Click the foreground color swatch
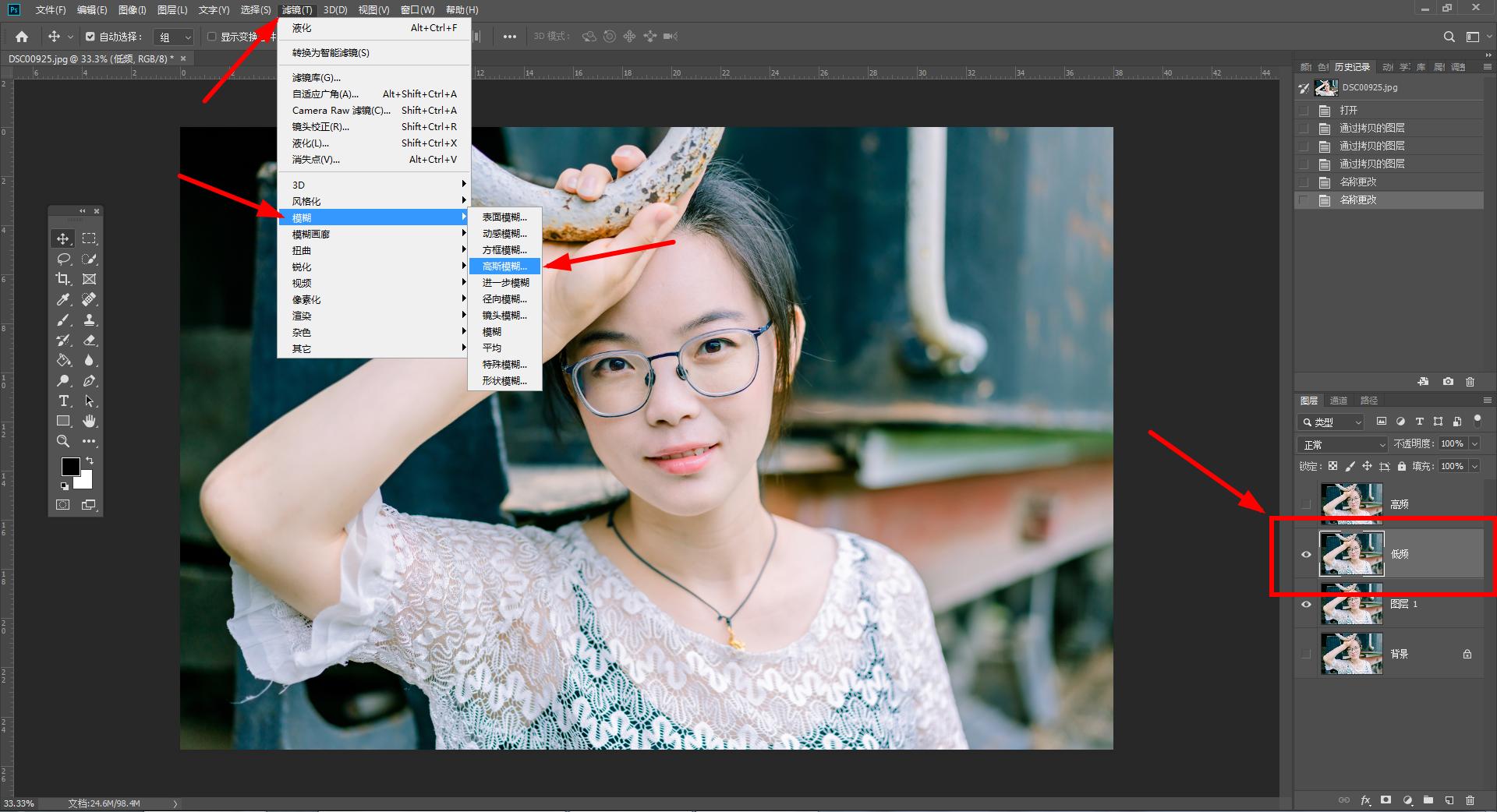Image resolution: width=1497 pixels, height=812 pixels. (70, 466)
